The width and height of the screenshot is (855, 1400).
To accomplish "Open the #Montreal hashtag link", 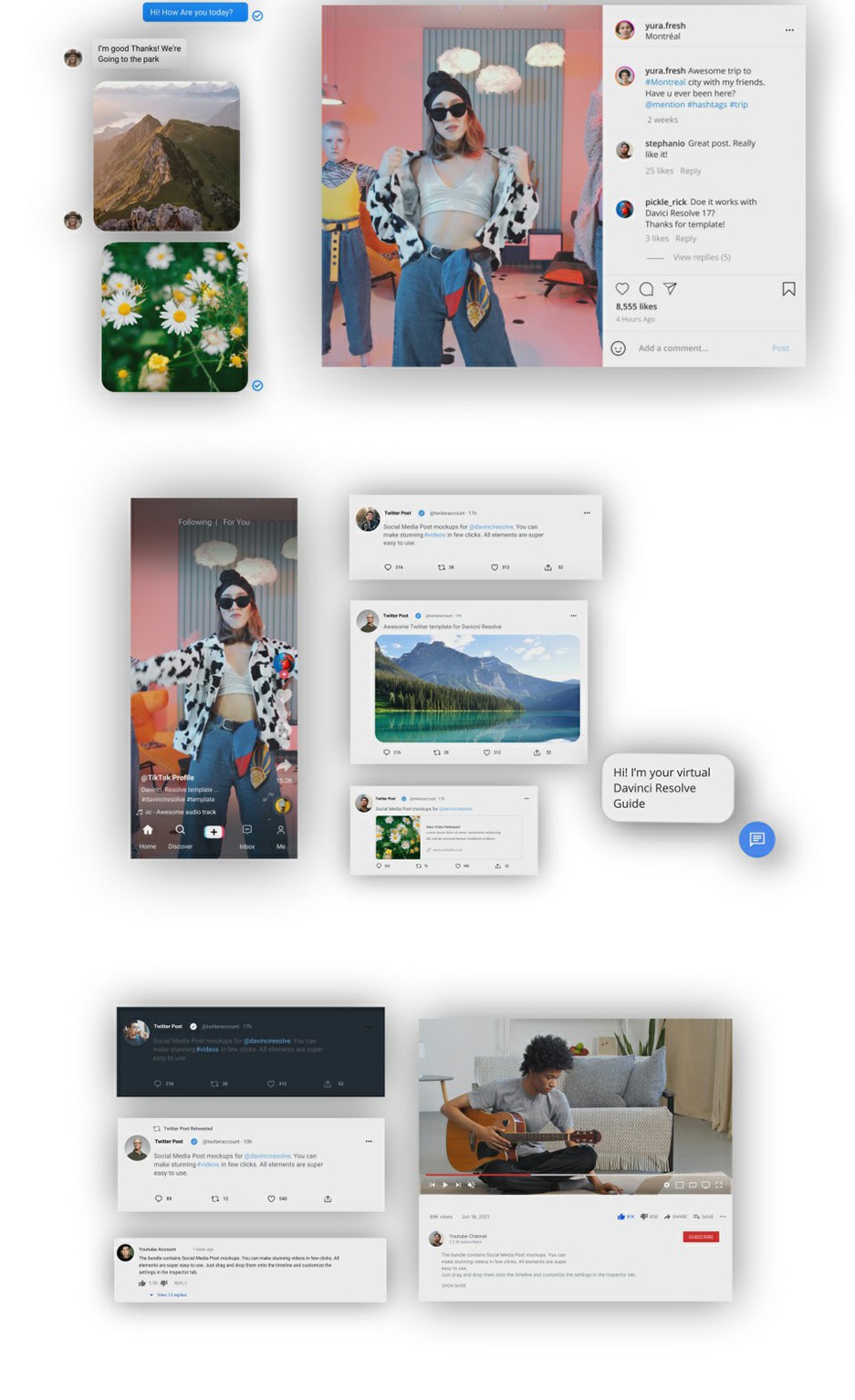I will coord(665,82).
